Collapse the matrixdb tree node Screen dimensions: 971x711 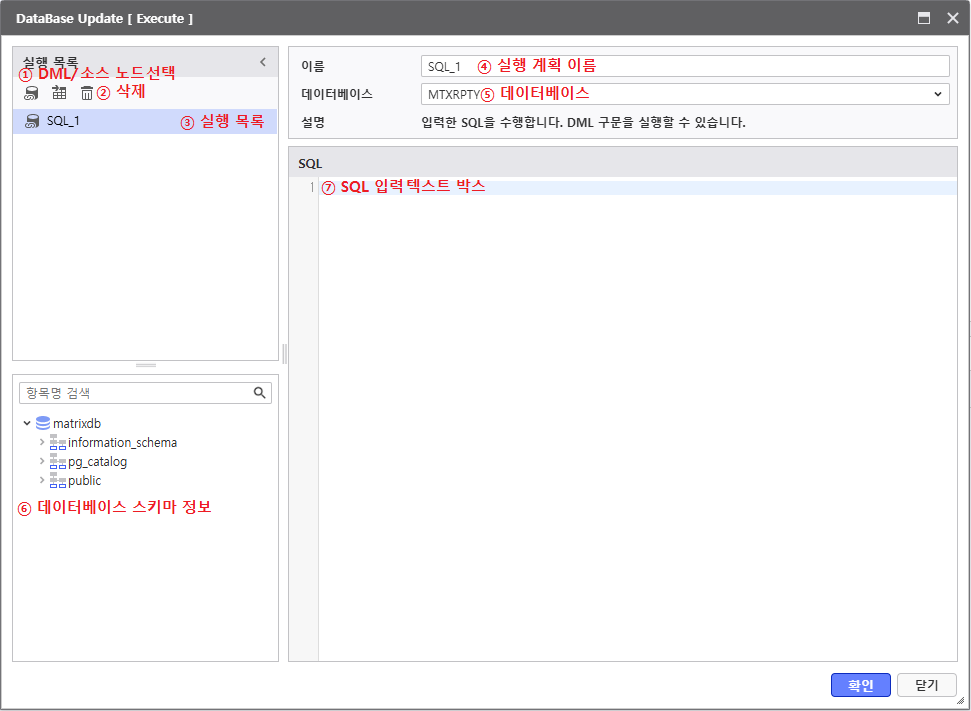27,423
